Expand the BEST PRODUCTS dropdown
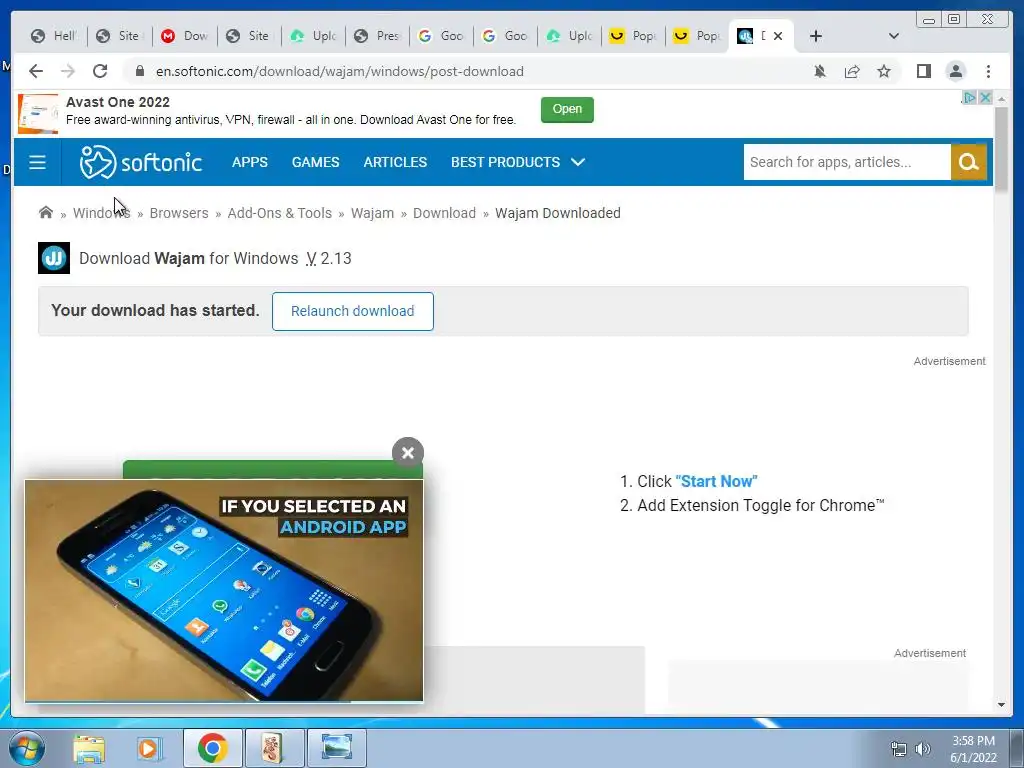 518,162
